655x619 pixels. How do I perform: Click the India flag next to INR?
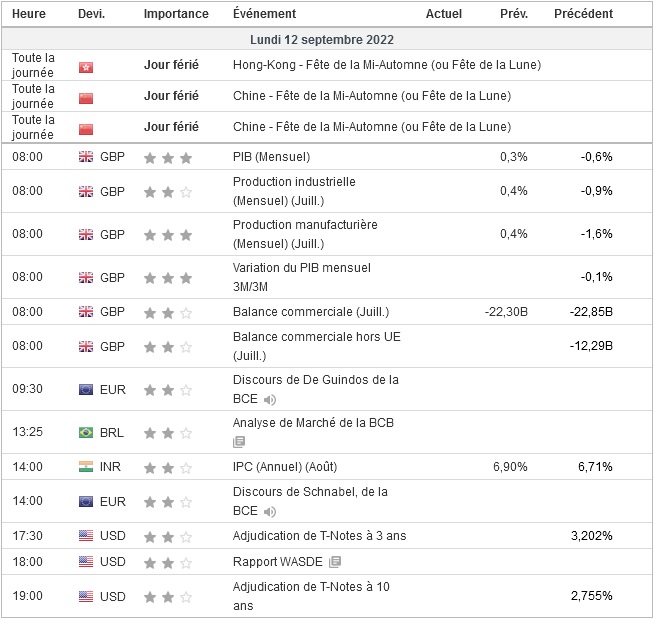click(x=85, y=467)
